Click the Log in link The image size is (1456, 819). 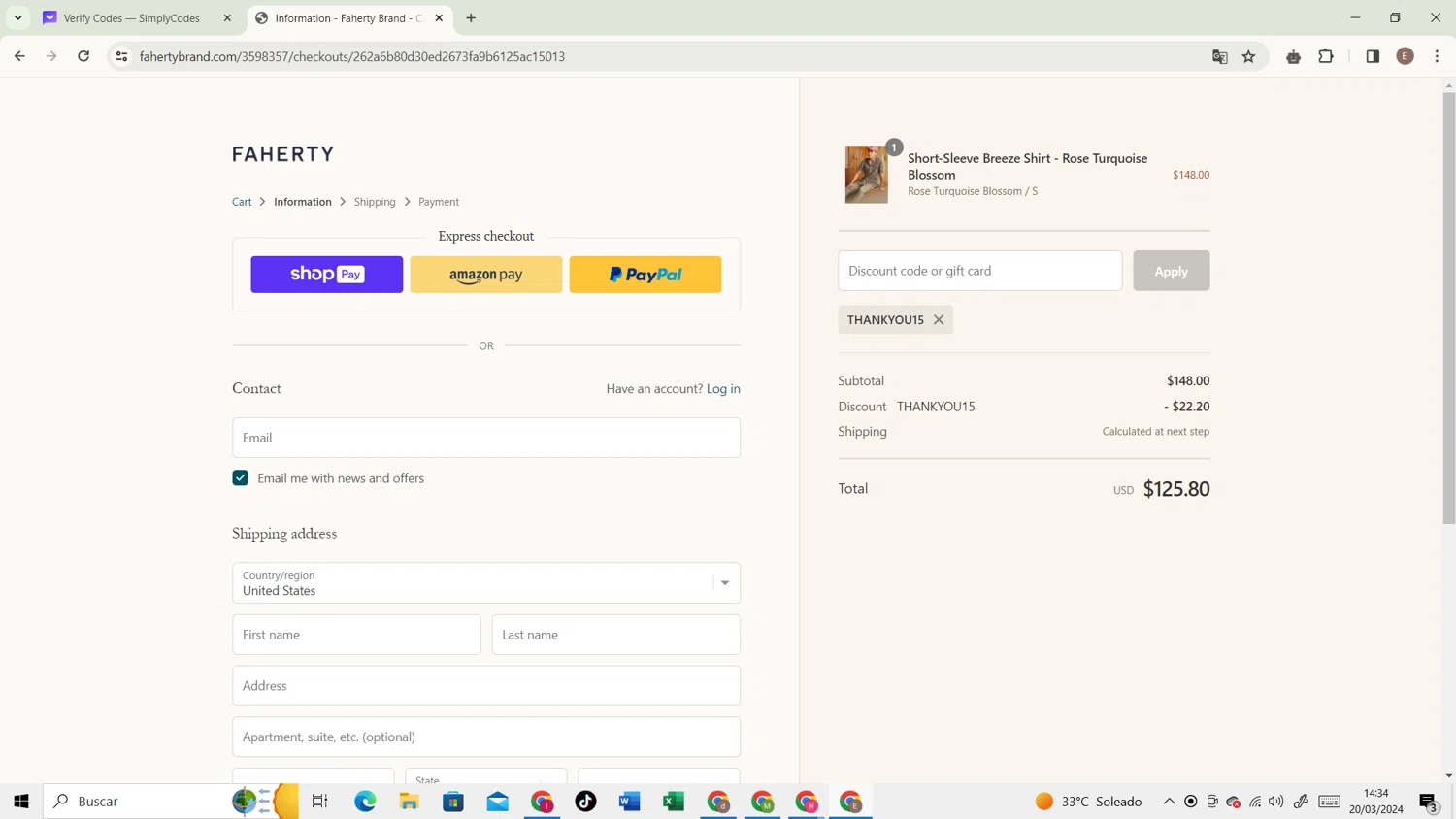[723, 389]
